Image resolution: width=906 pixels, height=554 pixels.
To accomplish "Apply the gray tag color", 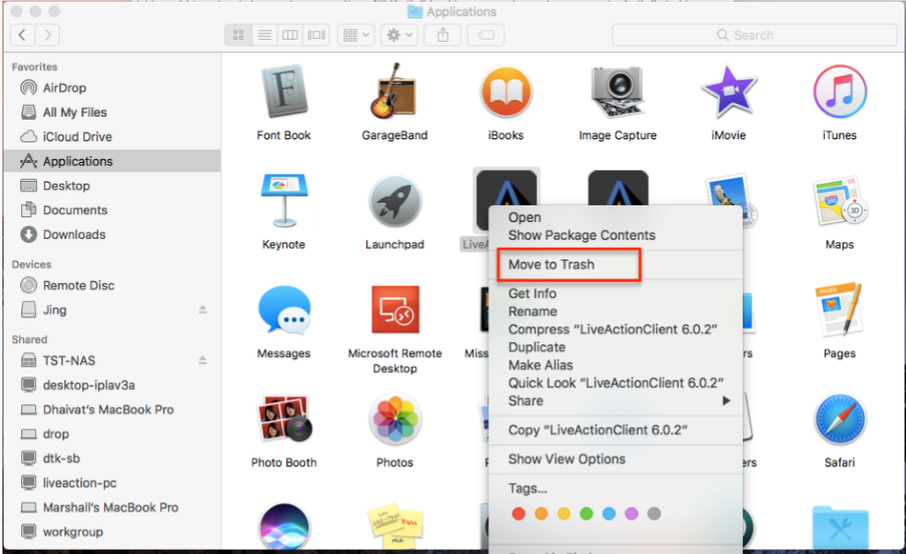I will click(x=653, y=514).
